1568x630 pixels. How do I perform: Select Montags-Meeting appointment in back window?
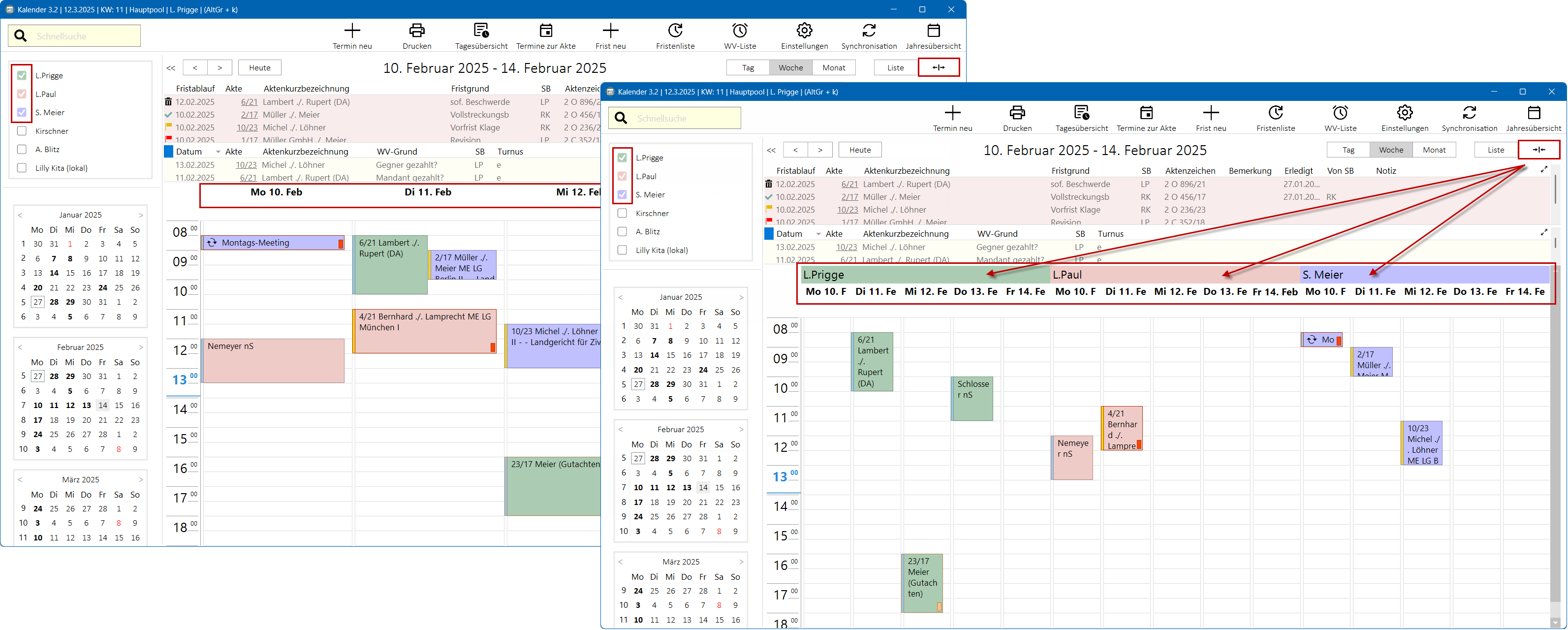coord(273,243)
